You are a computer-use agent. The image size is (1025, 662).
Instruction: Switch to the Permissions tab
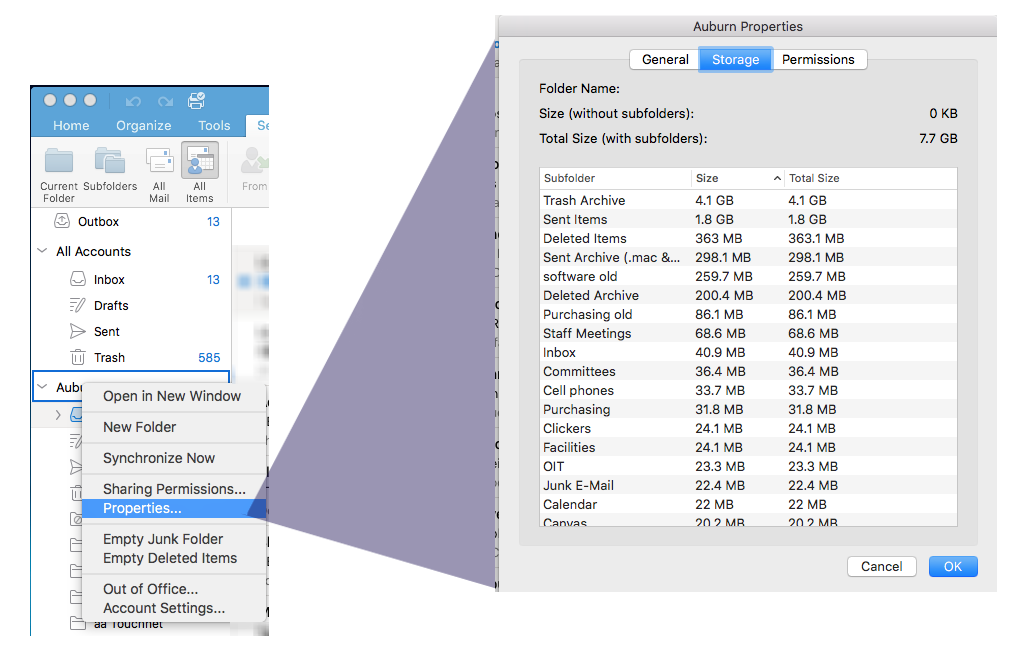pos(818,59)
